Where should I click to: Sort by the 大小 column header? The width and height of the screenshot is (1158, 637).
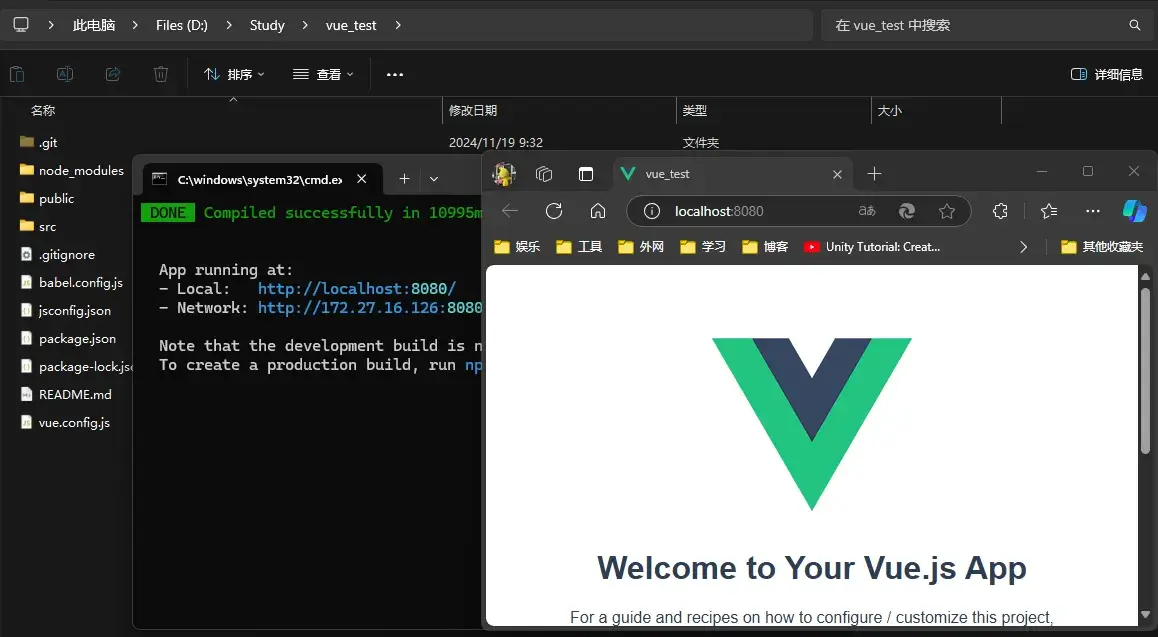[x=889, y=110]
